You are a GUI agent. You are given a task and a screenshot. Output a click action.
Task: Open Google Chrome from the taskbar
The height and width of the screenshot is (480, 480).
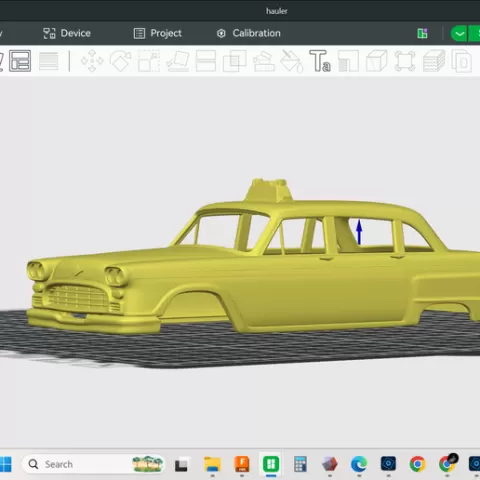click(418, 464)
